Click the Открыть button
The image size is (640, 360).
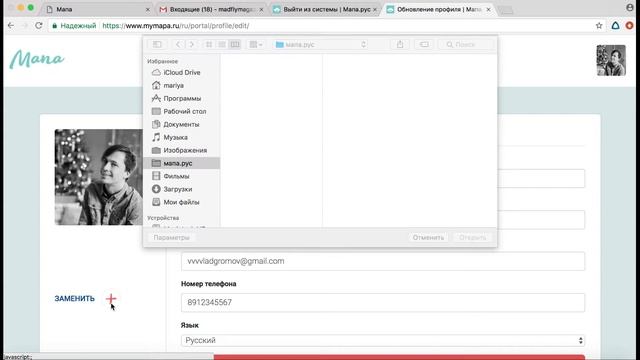click(473, 237)
